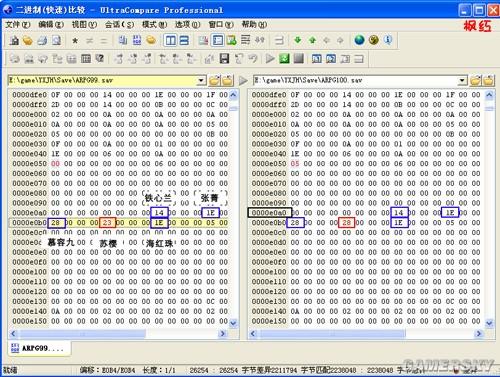The image size is (500, 377).
Task: Expand the right file path dropdown
Action: 462,80
